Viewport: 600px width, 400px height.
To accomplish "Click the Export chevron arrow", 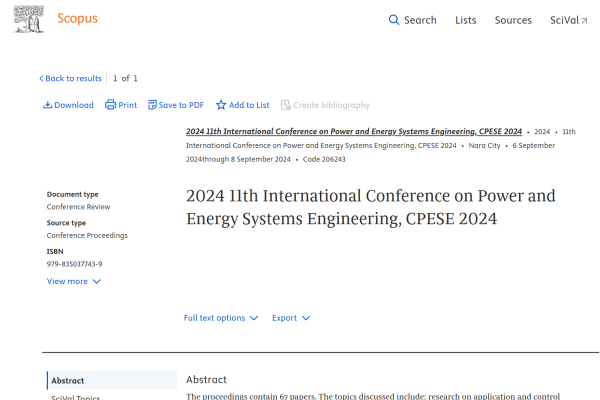I will click(306, 318).
